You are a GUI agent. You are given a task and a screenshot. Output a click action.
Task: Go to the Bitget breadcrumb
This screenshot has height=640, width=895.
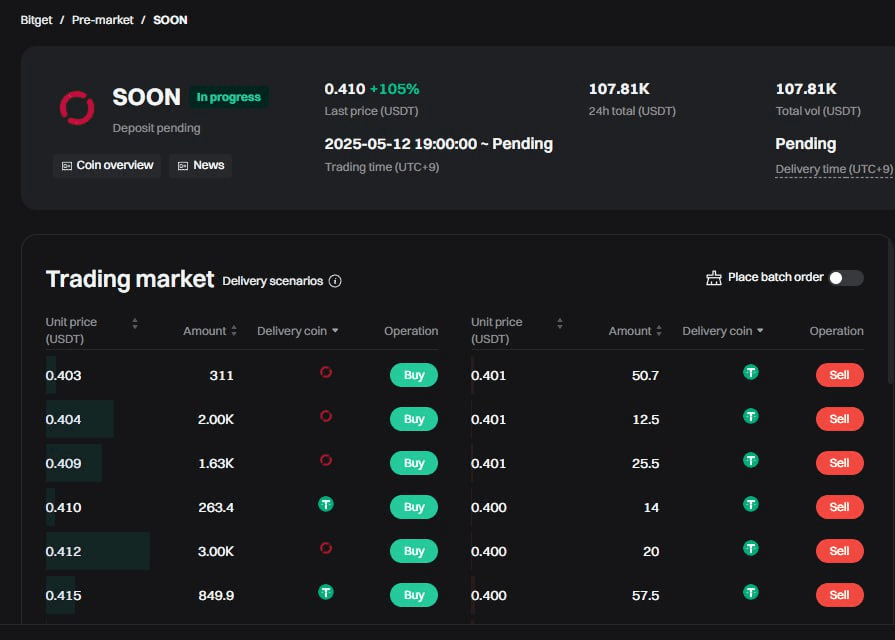(36, 20)
